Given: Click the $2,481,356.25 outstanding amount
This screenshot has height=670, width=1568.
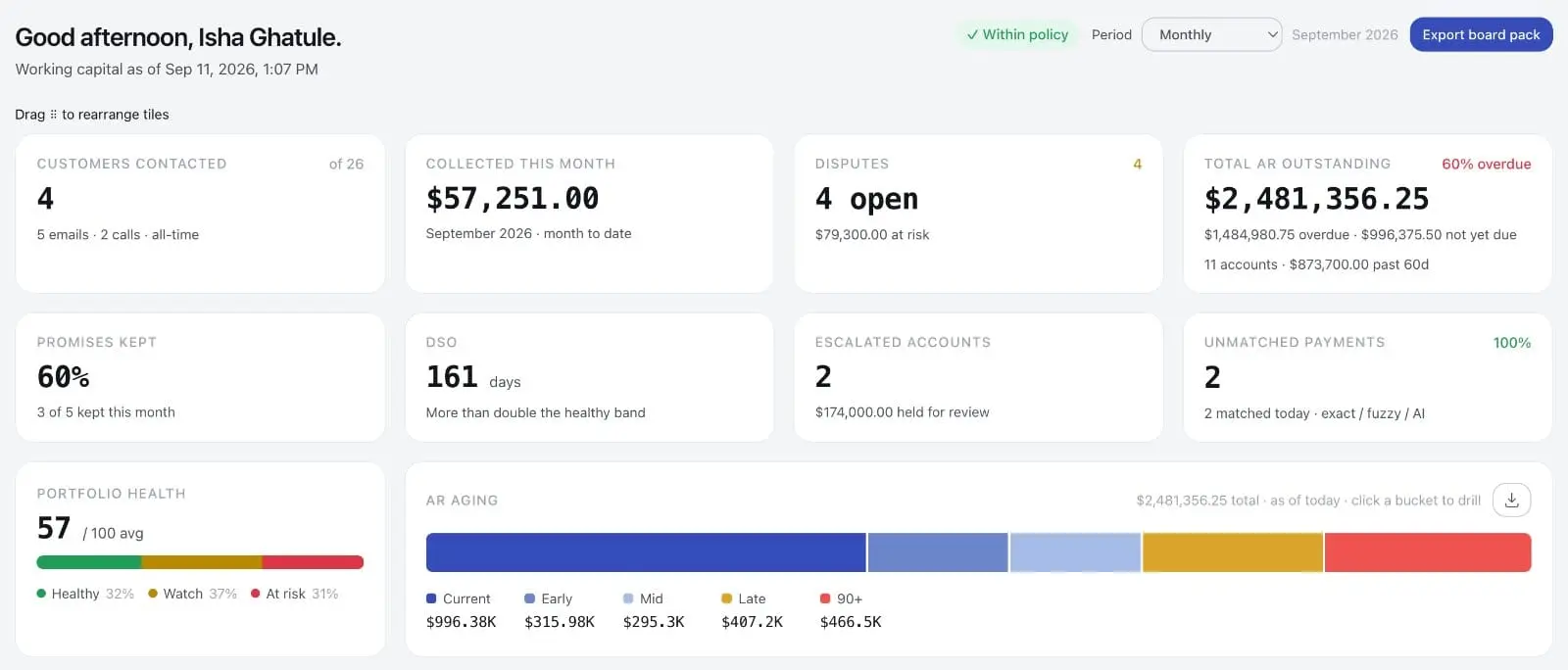Looking at the screenshot, I should pos(1316,199).
